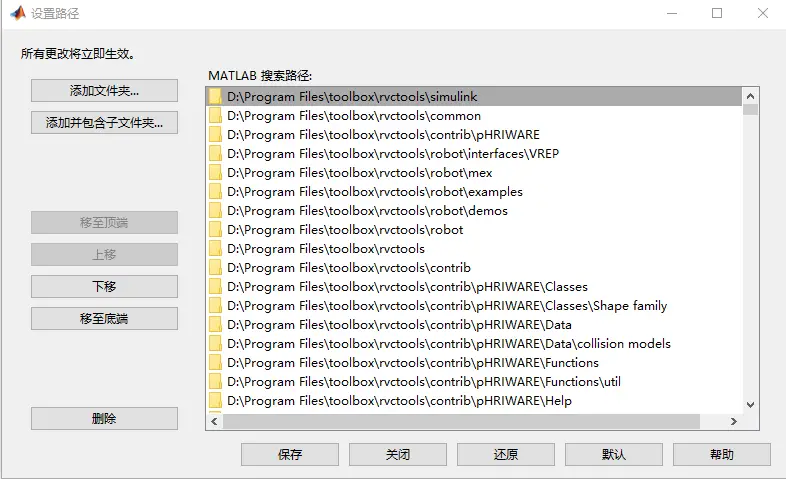Select path rvctools\robot\mex
Viewport: 786px width, 479px height.
click(x=474, y=173)
